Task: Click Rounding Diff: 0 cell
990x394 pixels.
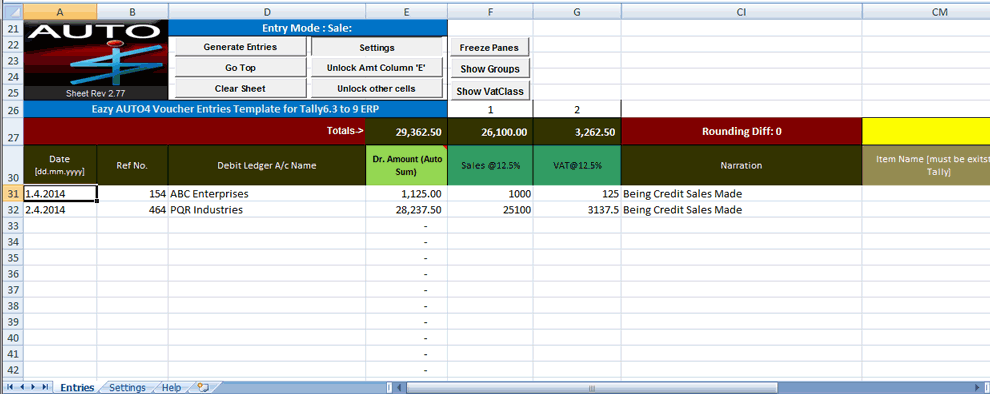Action: pos(741,131)
